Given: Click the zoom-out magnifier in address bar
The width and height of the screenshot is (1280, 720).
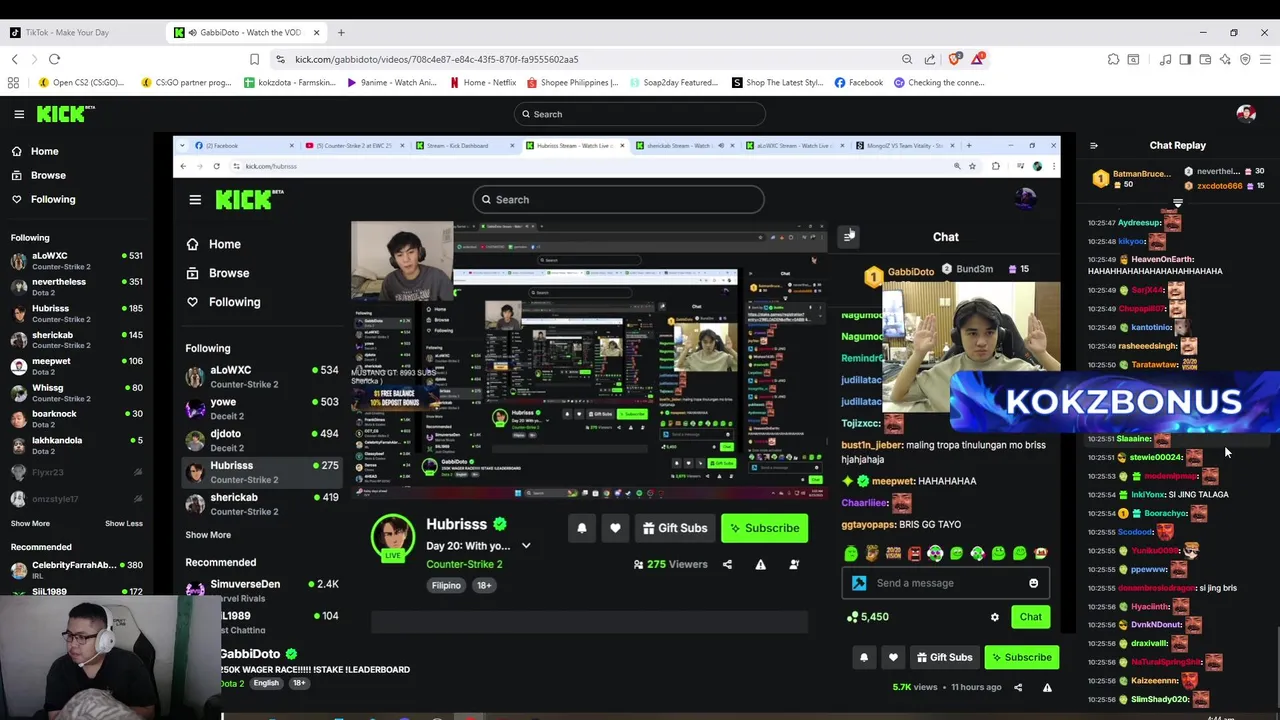Looking at the screenshot, I should point(907,59).
